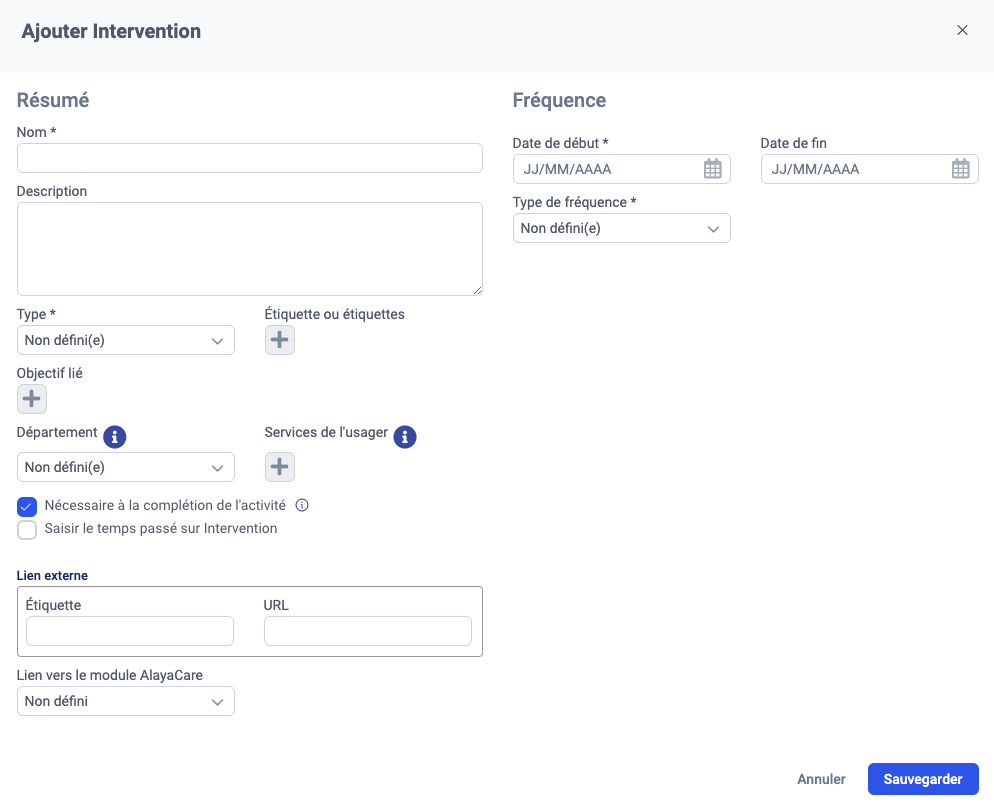Click Département info icon
Image resolution: width=994 pixels, height=808 pixels.
pyautogui.click(x=115, y=436)
